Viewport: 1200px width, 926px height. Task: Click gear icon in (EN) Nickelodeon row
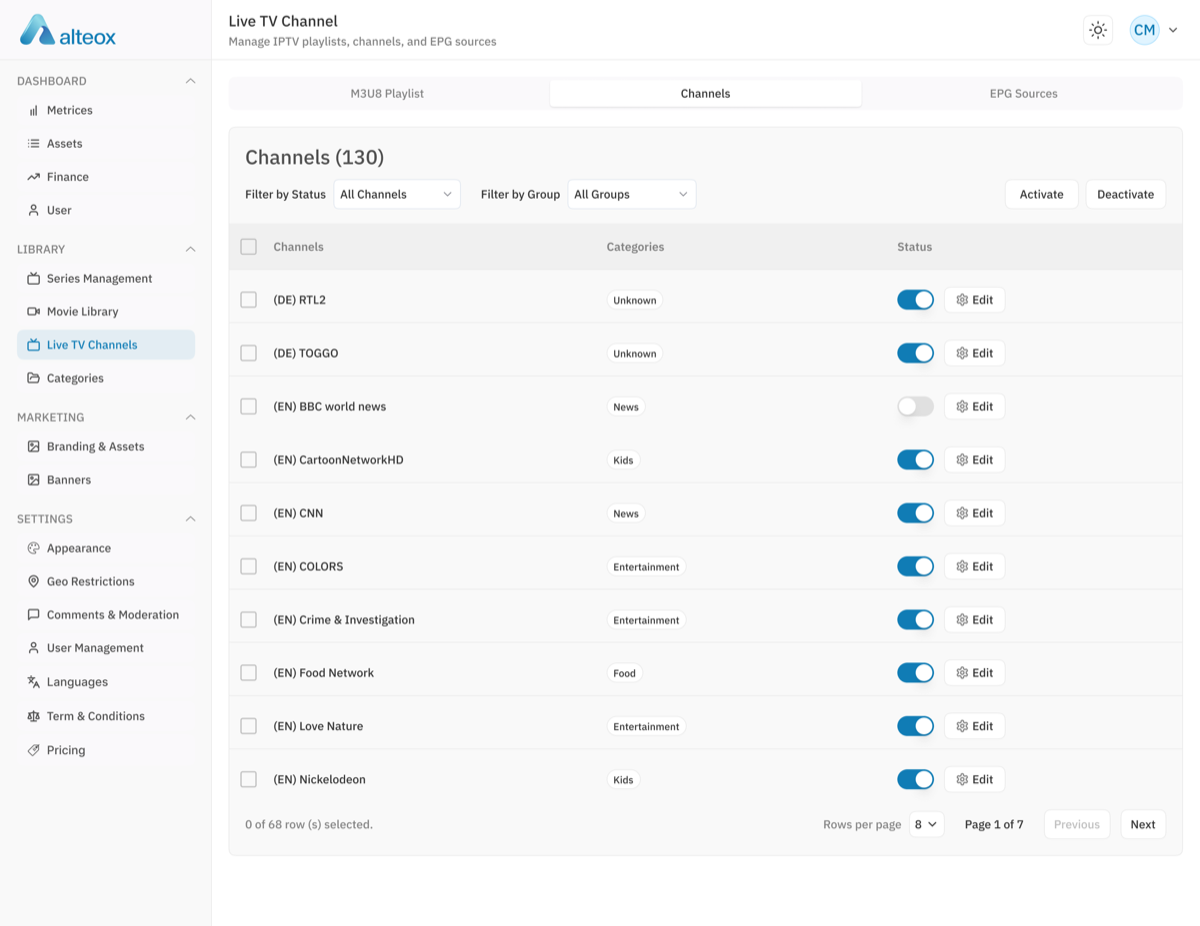[962, 779]
